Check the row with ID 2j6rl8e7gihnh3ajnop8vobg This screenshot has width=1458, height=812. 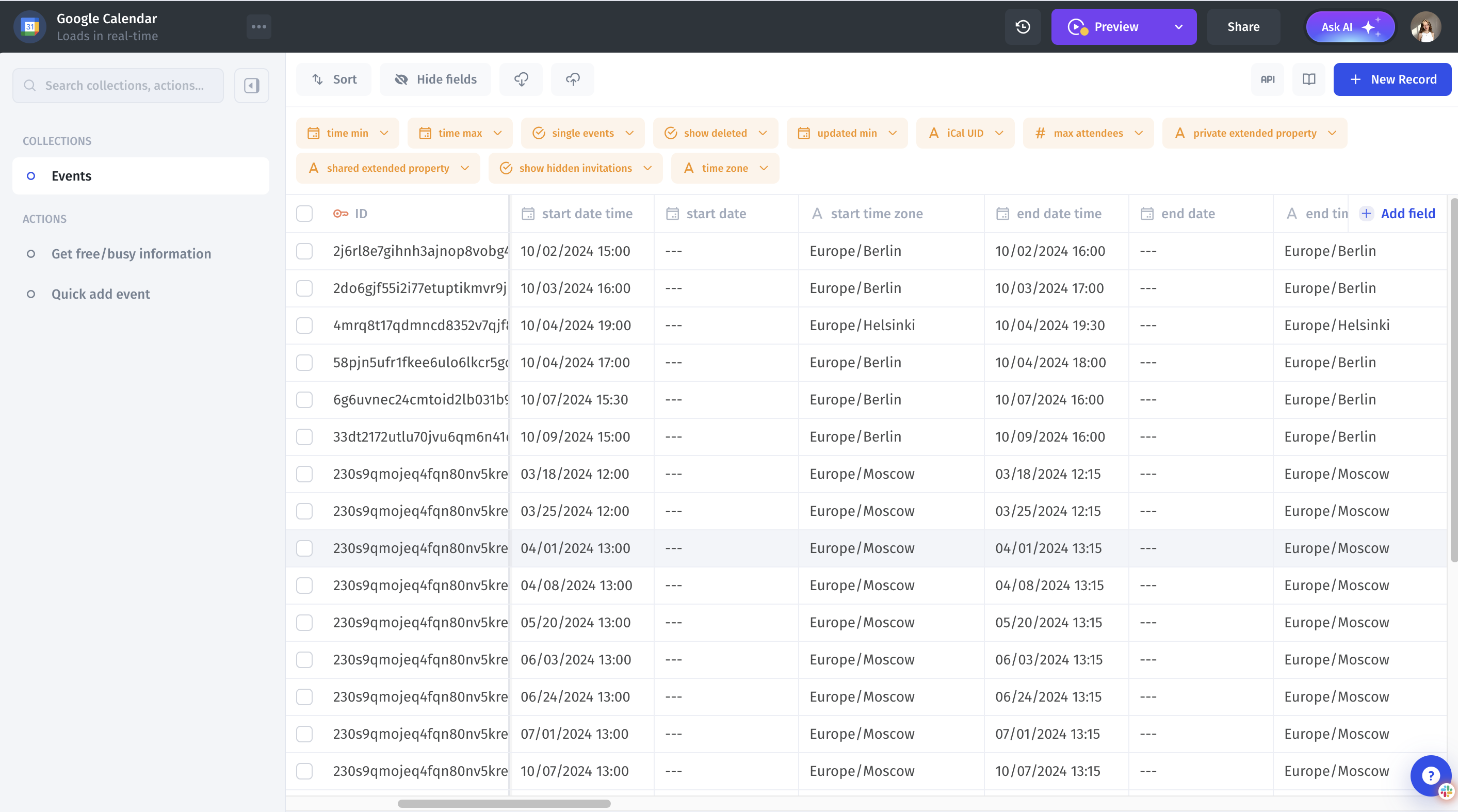(304, 251)
